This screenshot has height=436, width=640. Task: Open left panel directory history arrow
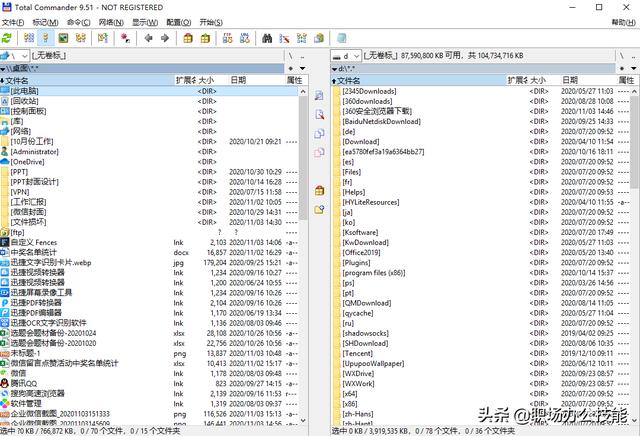coord(302,68)
